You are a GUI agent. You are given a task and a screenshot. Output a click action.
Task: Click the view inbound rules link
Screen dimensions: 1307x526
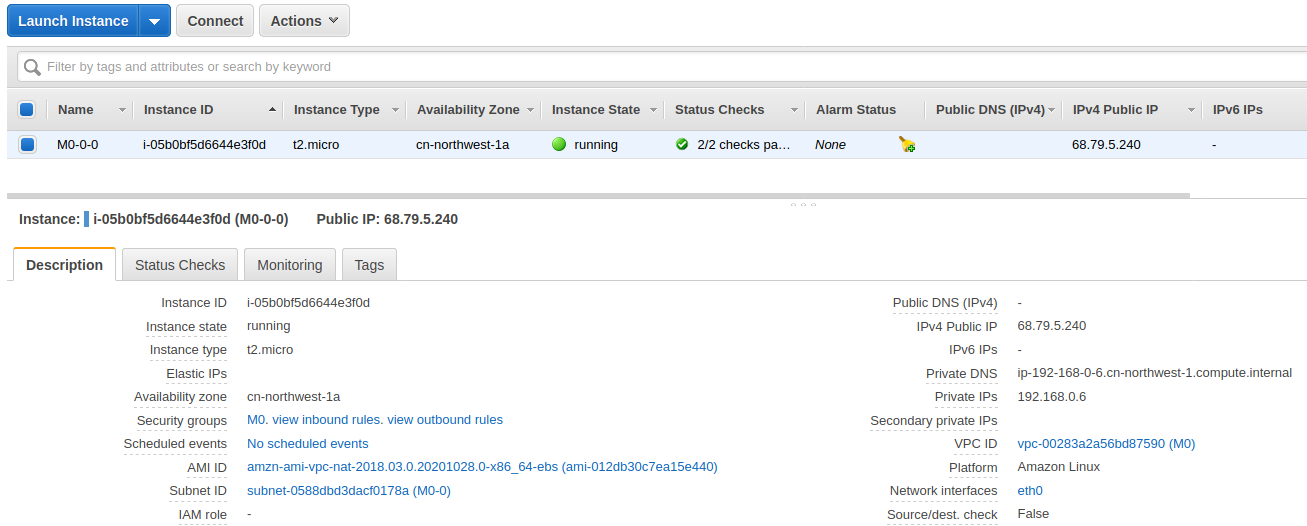click(x=327, y=420)
